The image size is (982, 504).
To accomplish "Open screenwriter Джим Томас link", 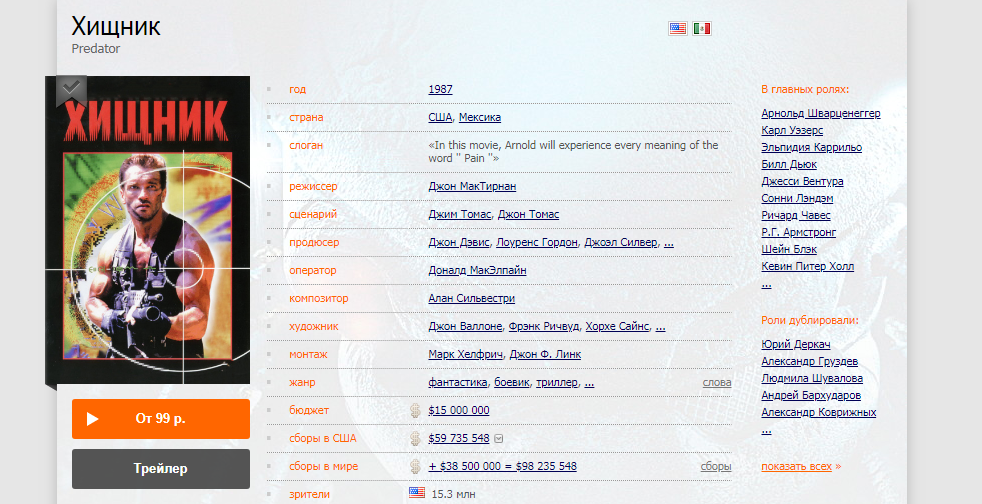I will 460,214.
